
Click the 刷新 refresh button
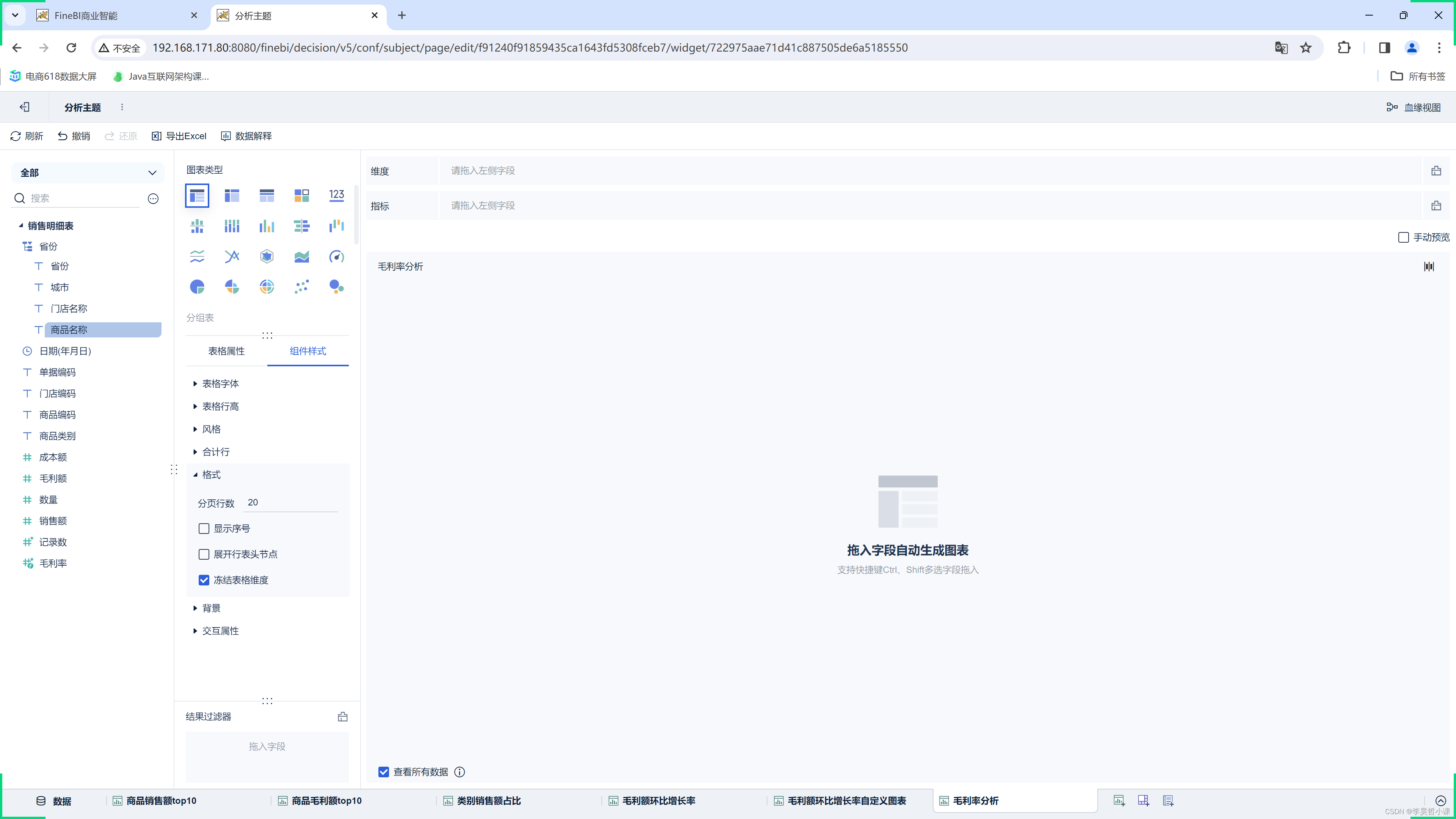27,136
